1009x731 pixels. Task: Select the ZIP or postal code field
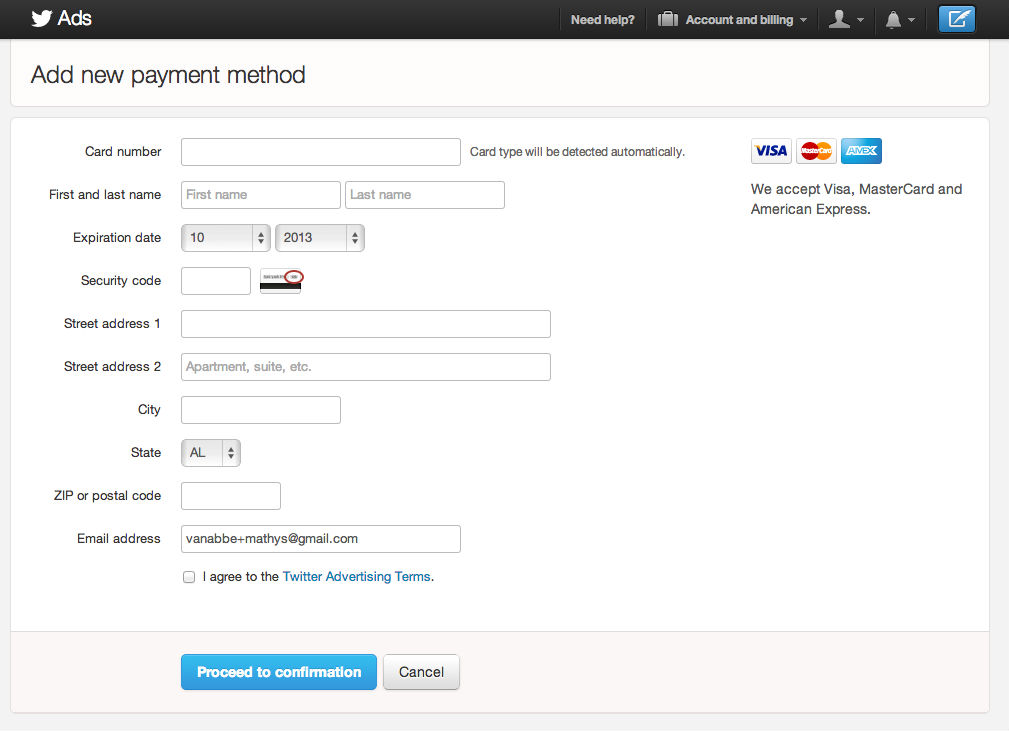[231, 496]
